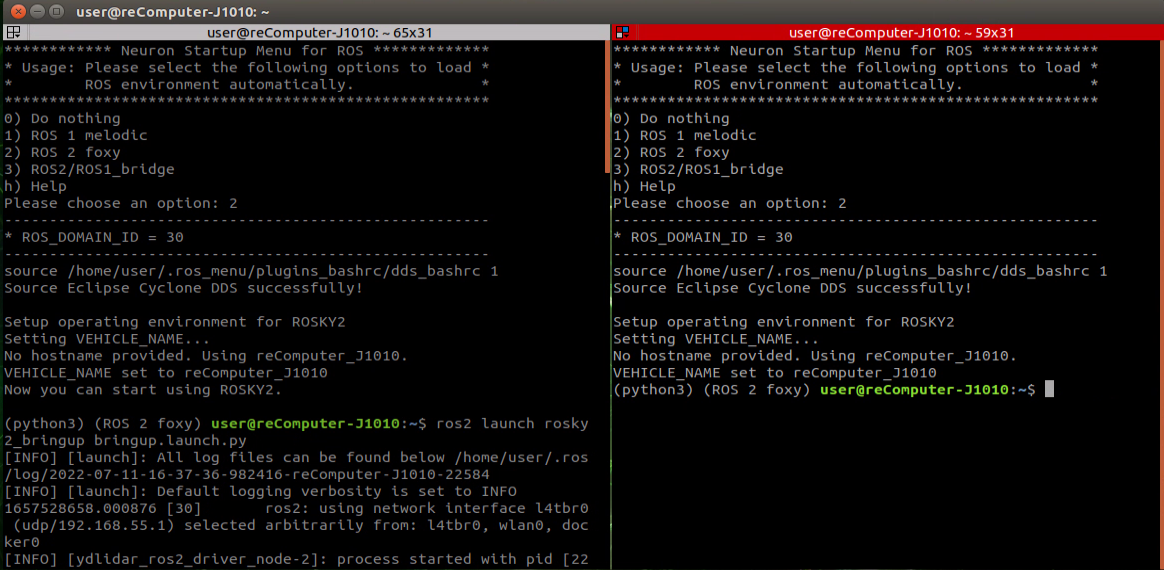Maximize the Terminator window
This screenshot has width=1164, height=570.
point(56,12)
